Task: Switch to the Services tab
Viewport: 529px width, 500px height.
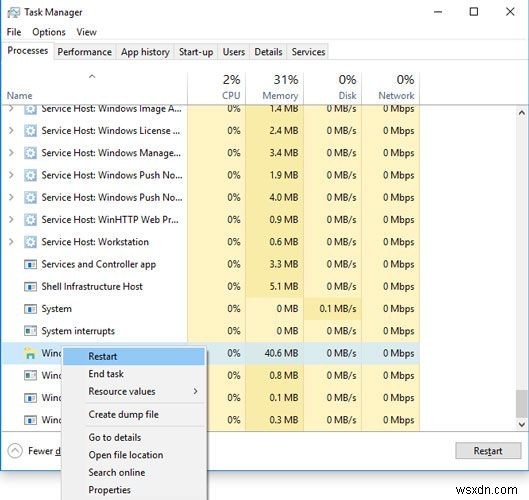Action: 308,52
